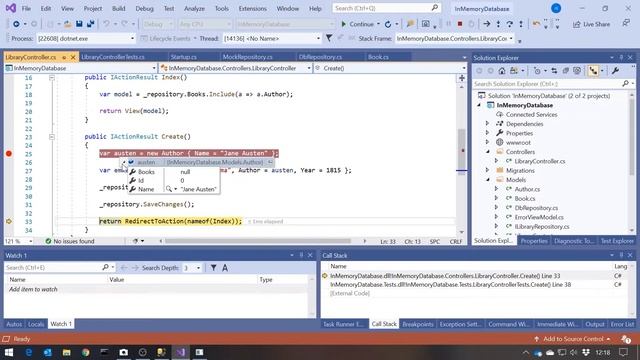Screen dimensions: 640x360
Task: Toggle pin on austen data tip
Action: [270, 162]
